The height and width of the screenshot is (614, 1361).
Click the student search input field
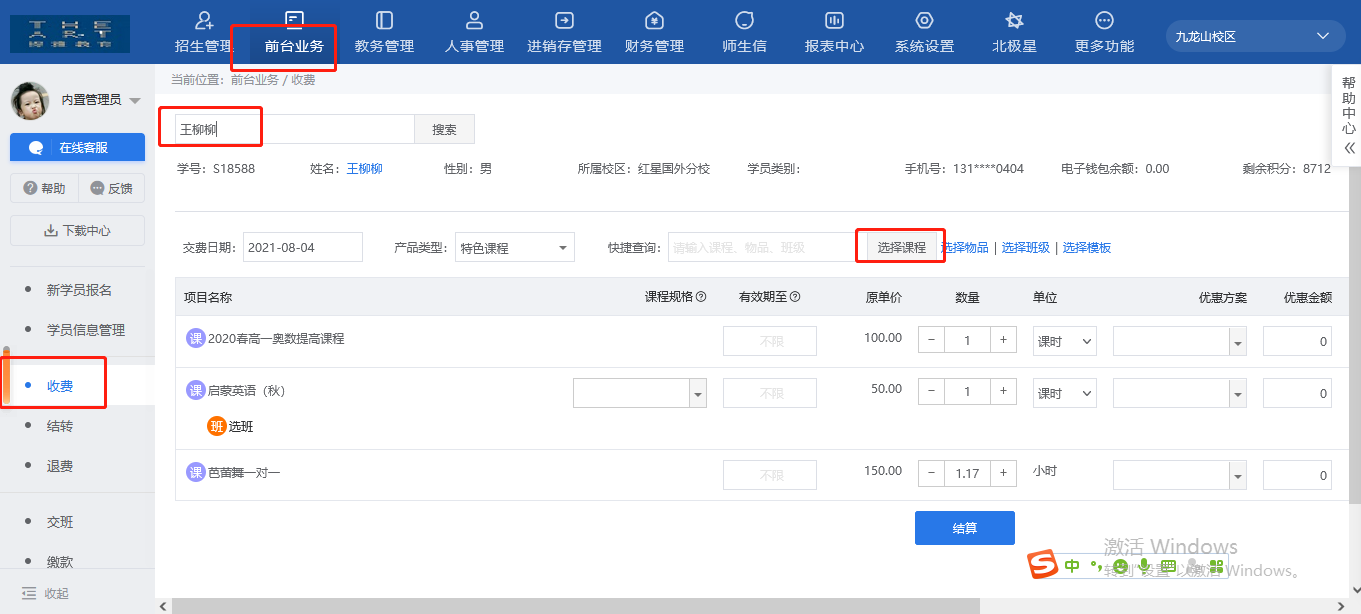pos(295,129)
